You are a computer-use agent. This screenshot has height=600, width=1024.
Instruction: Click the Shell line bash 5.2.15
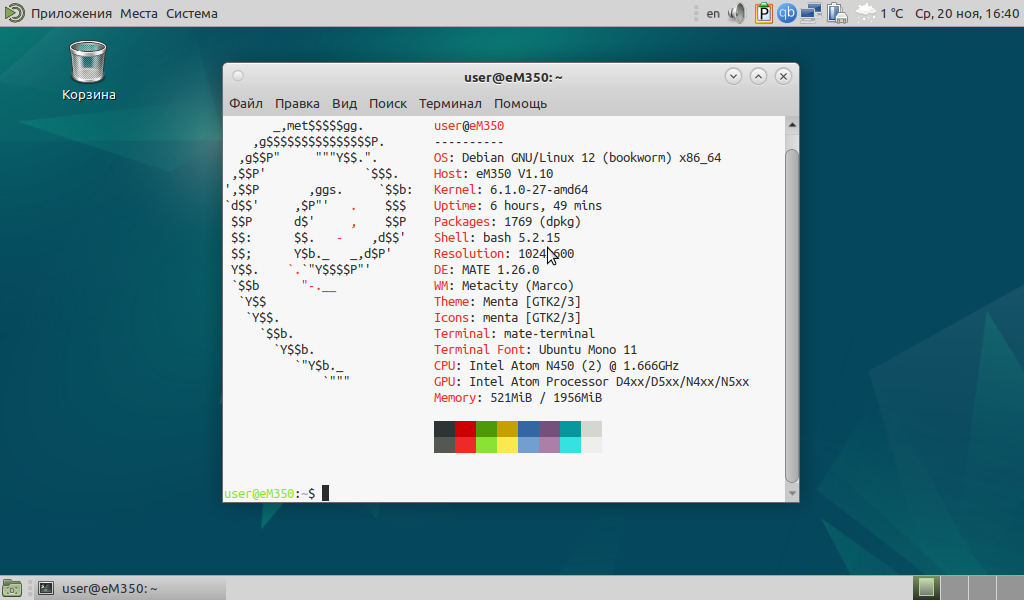pos(497,238)
